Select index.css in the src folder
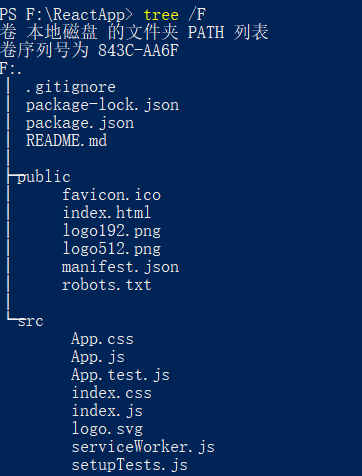Image resolution: width=362 pixels, height=476 pixels. click(x=112, y=393)
